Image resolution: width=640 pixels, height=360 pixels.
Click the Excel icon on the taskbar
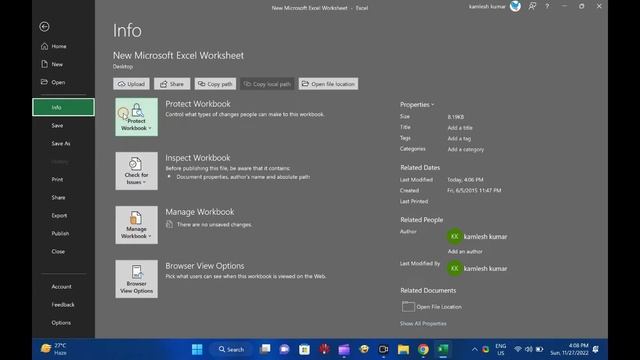point(443,349)
